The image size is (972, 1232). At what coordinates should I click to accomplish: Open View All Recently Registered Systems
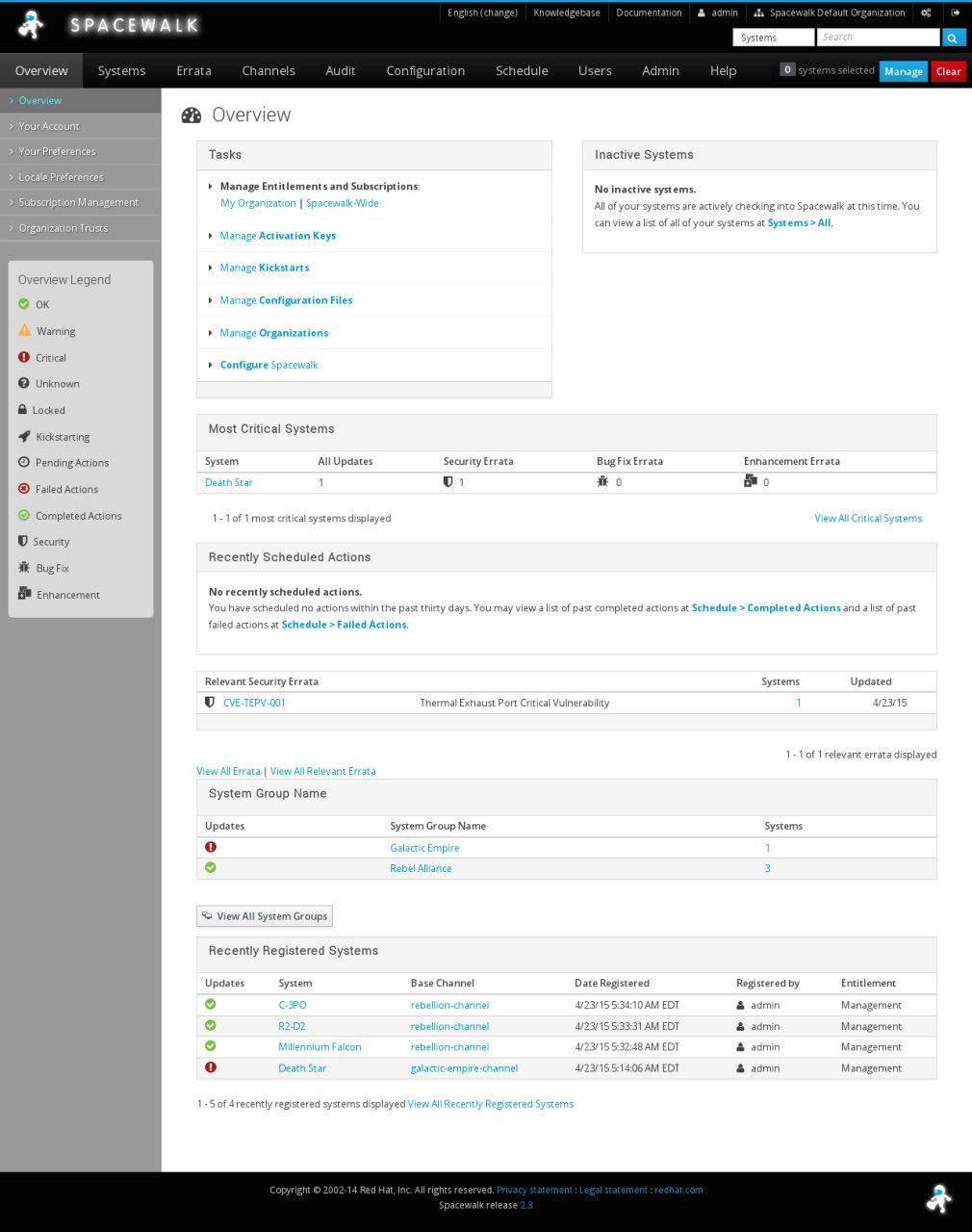point(491,1104)
